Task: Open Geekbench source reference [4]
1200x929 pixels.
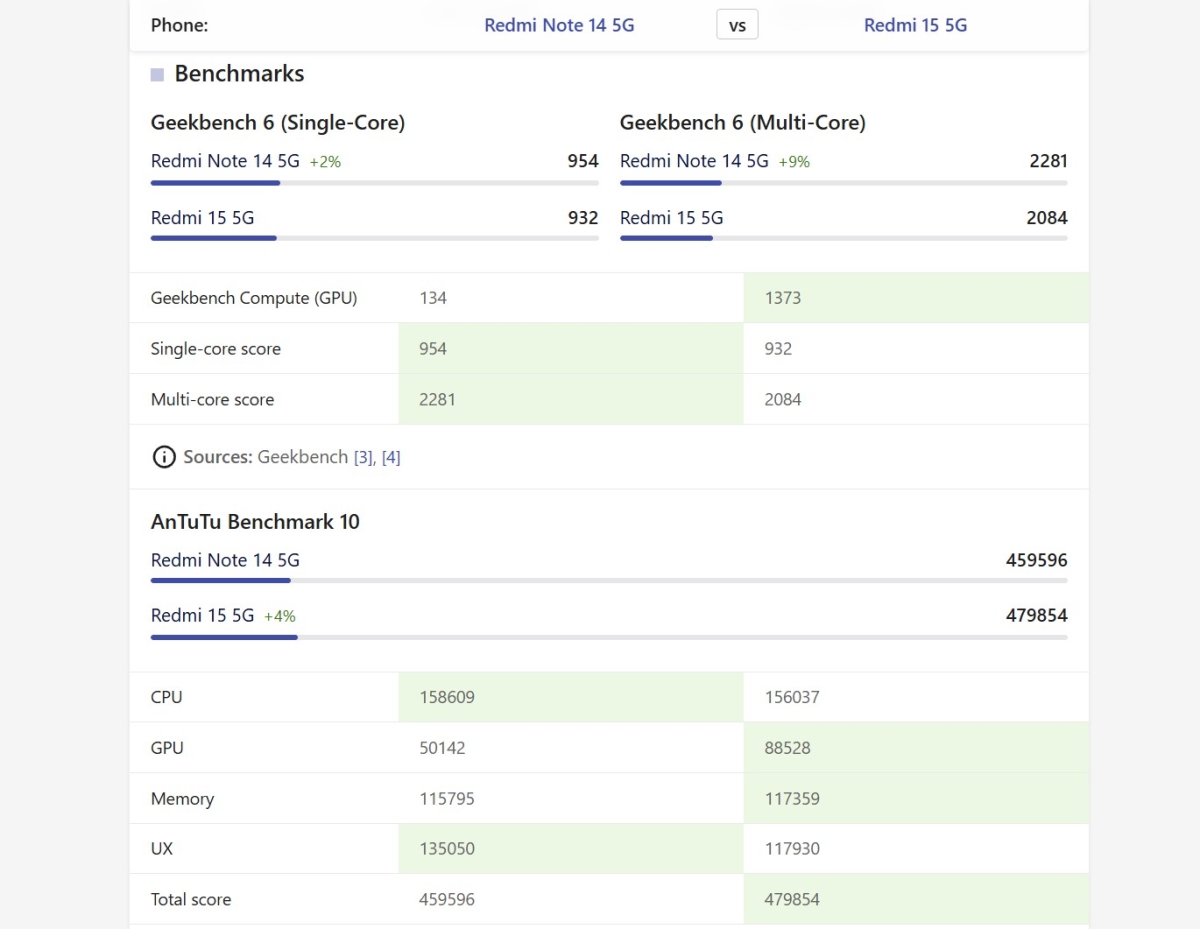Action: click(391, 457)
